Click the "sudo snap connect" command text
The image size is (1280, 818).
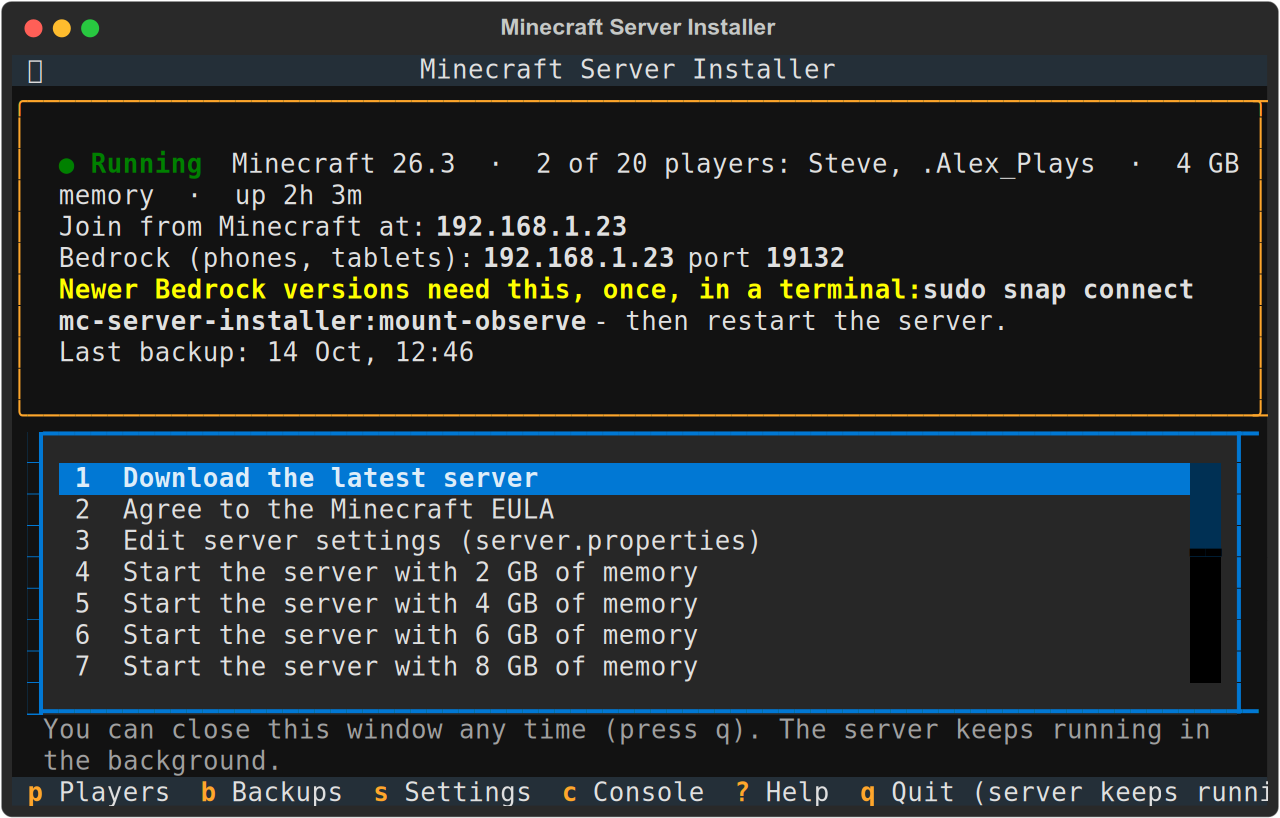tap(1059, 290)
